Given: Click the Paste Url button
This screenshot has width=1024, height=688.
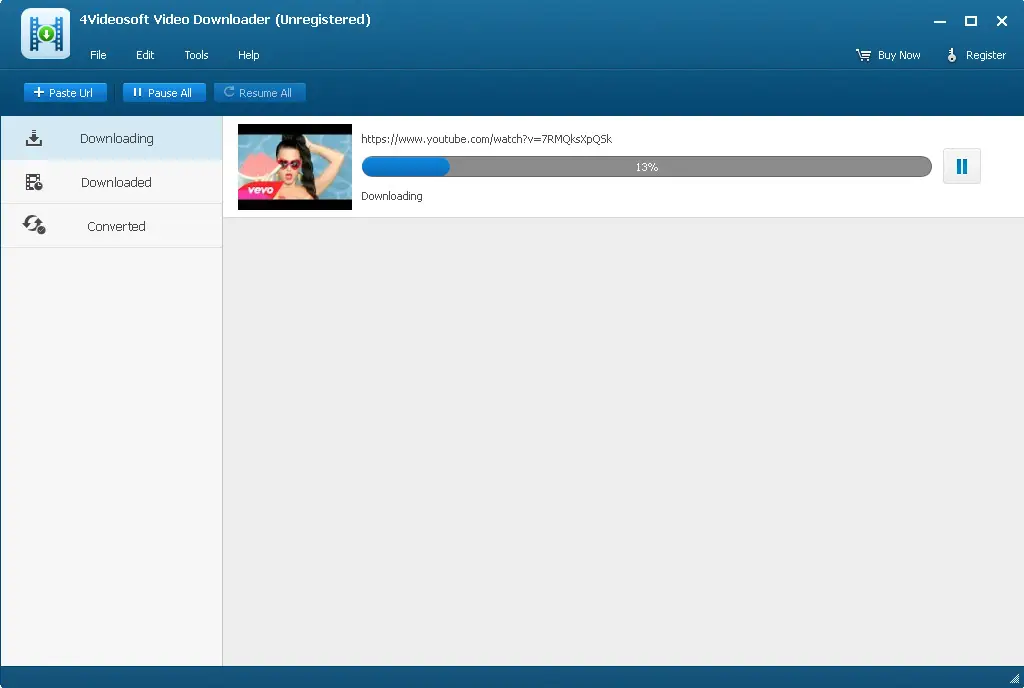Looking at the screenshot, I should pos(65,93).
